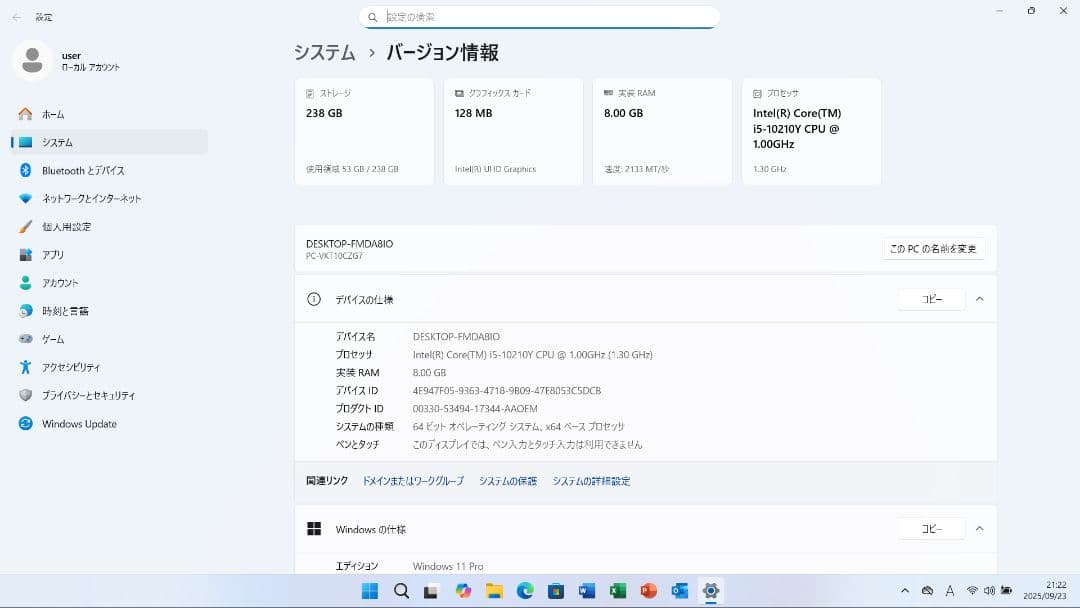Launch Microsoft Word from the taskbar
1080x608 pixels.
[x=586, y=591]
